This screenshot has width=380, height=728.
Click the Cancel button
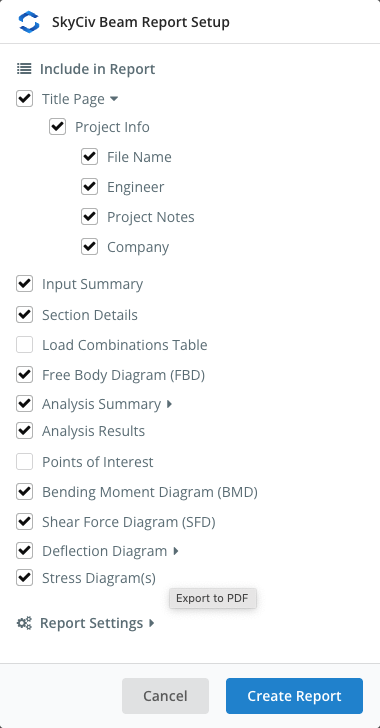click(x=165, y=696)
